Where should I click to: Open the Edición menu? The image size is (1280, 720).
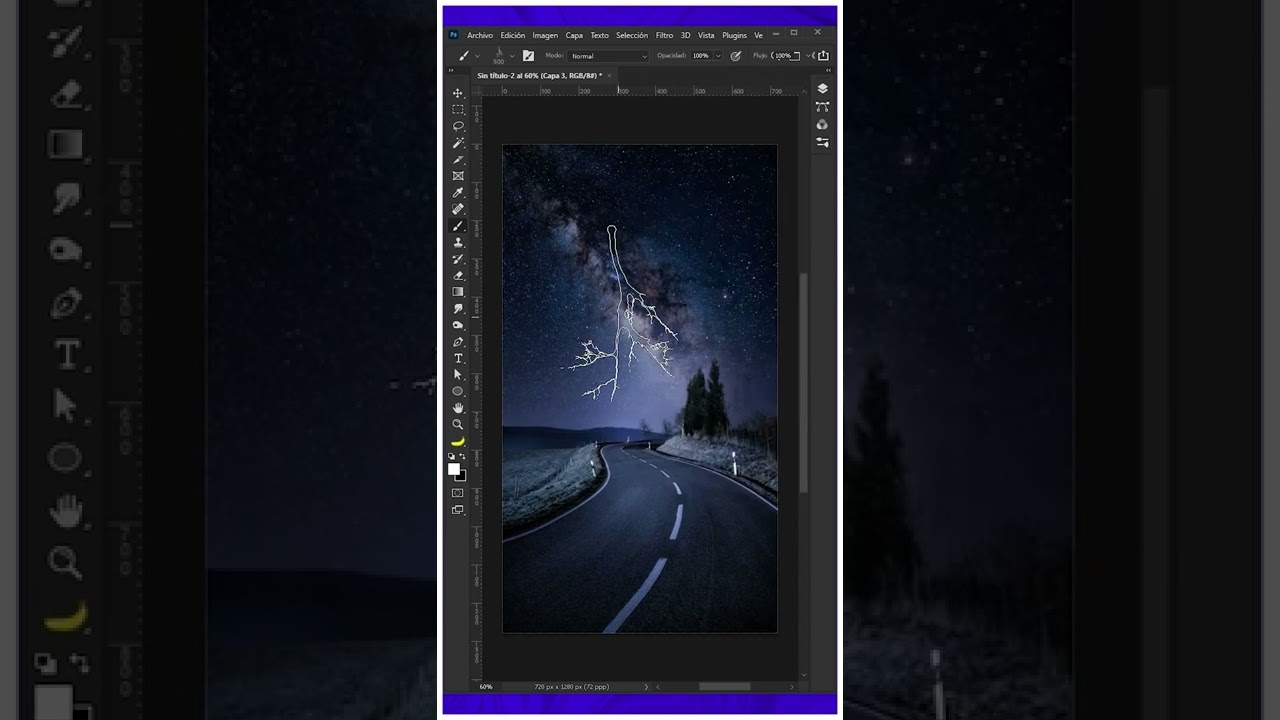(x=513, y=35)
